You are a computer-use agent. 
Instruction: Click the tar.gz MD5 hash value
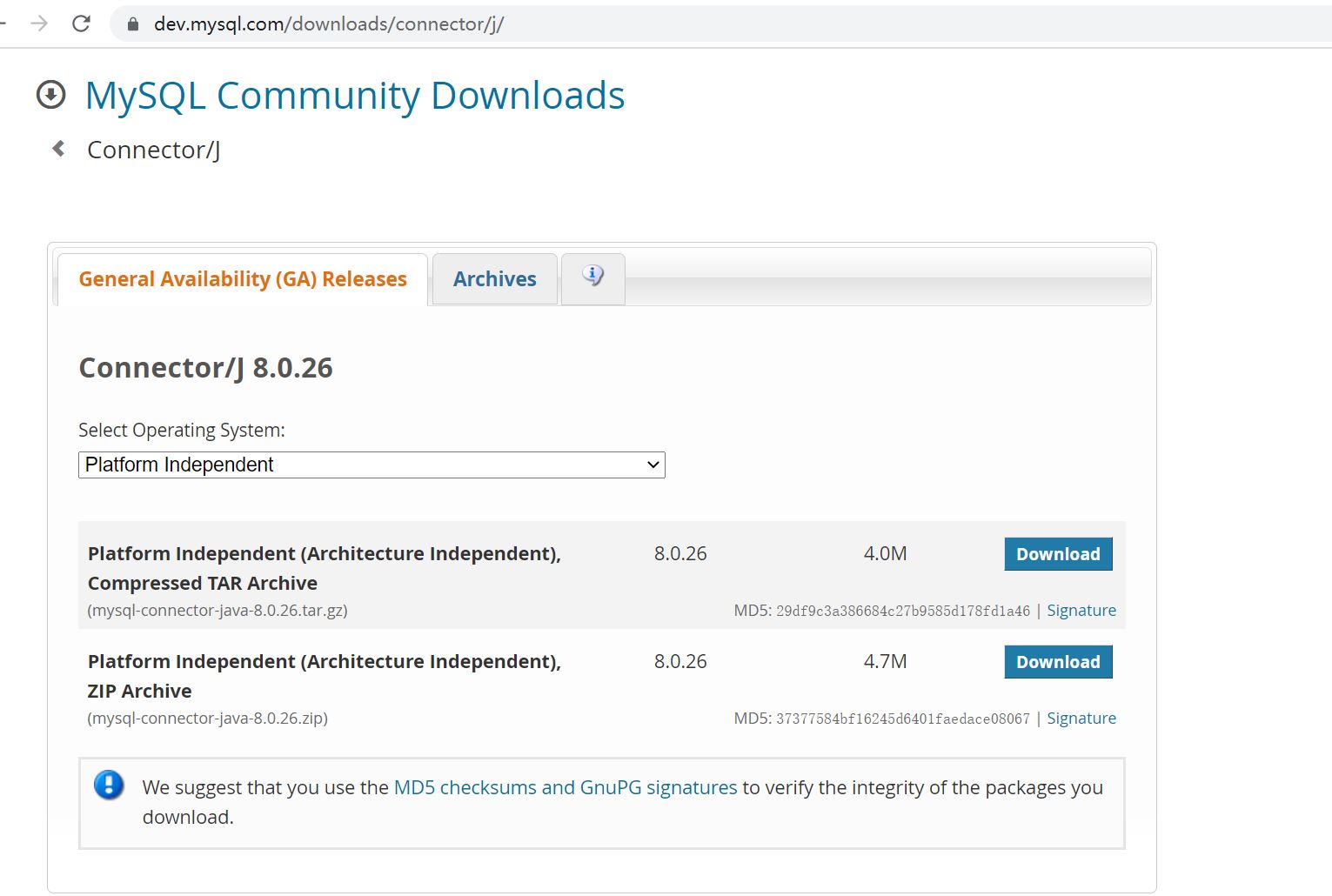(903, 611)
